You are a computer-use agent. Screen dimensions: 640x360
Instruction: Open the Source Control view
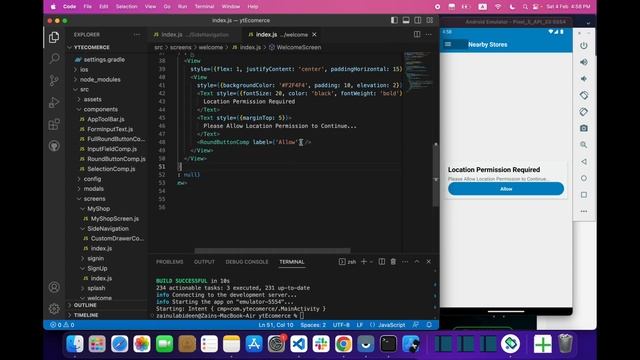pyautogui.click(x=54, y=80)
